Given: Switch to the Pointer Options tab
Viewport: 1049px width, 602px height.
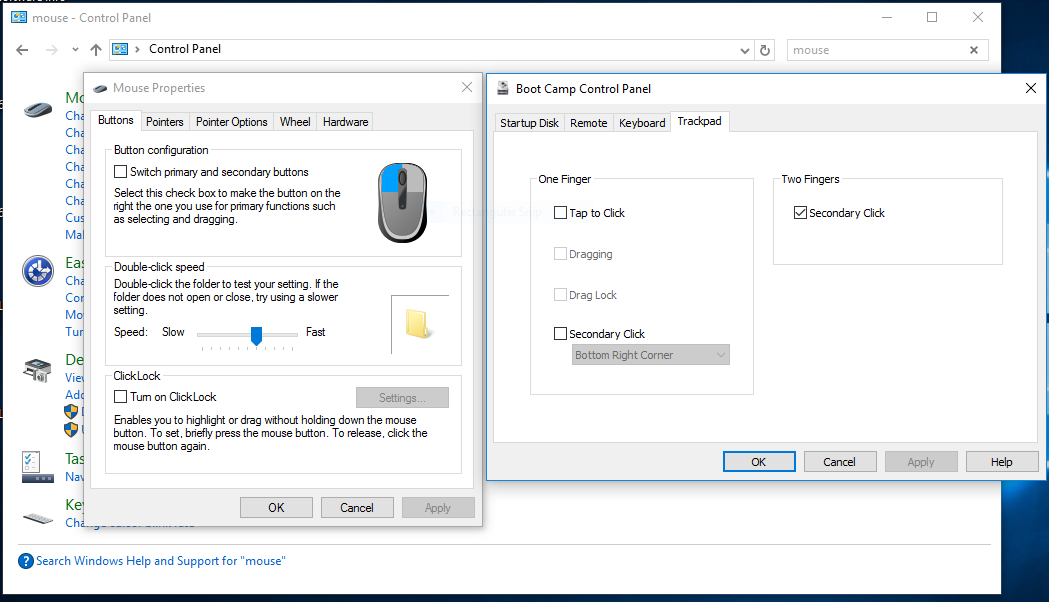Looking at the screenshot, I should coord(231,122).
